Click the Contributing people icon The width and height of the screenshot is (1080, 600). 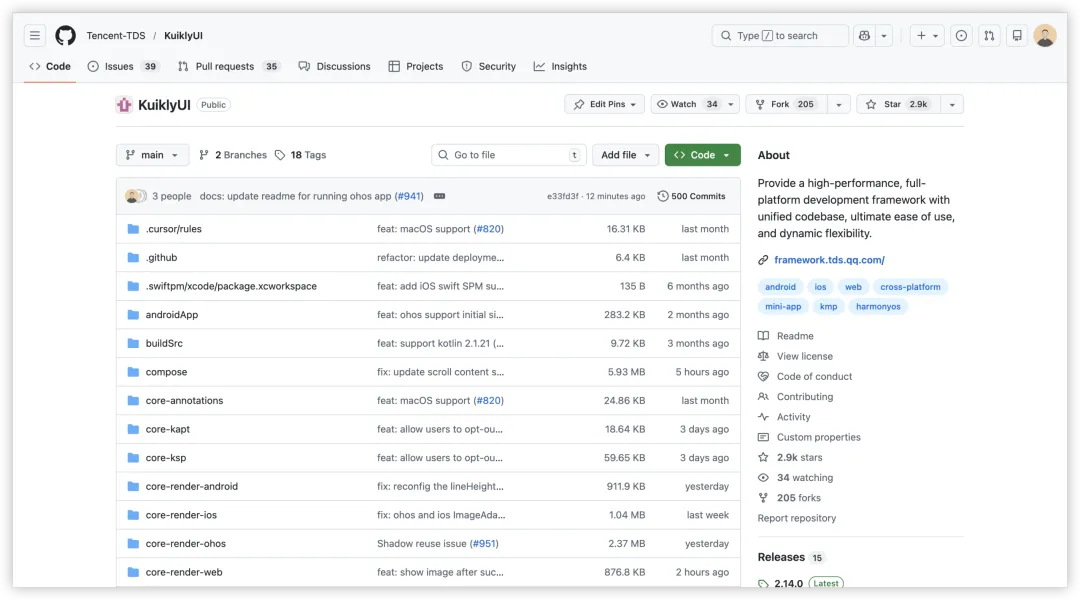click(x=763, y=397)
